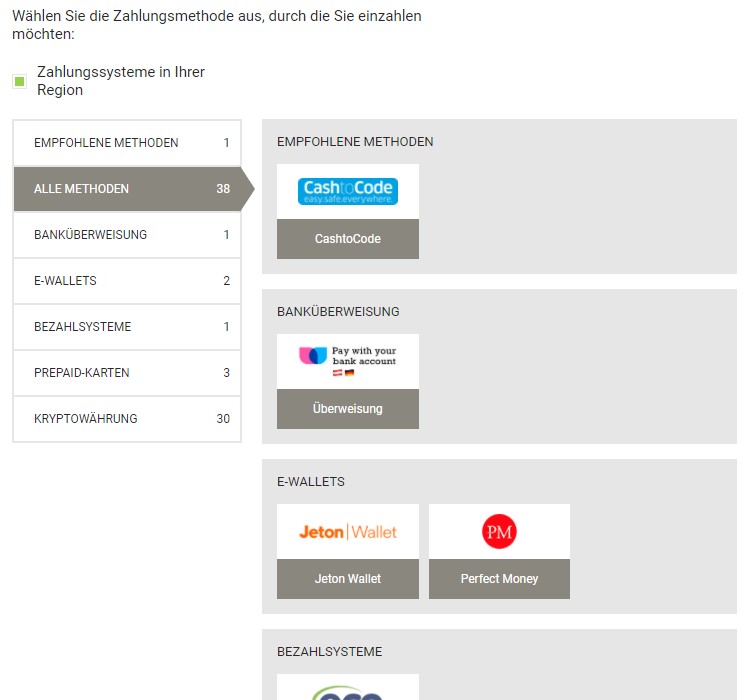Select the Perfect Money button label
The image size is (750, 700).
click(499, 578)
